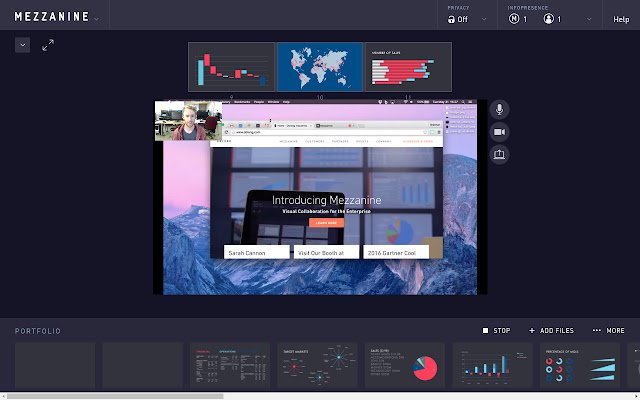This screenshot has height=400, width=640.
Task: Click the Introducing Mezzanine headline
Action: (x=327, y=200)
